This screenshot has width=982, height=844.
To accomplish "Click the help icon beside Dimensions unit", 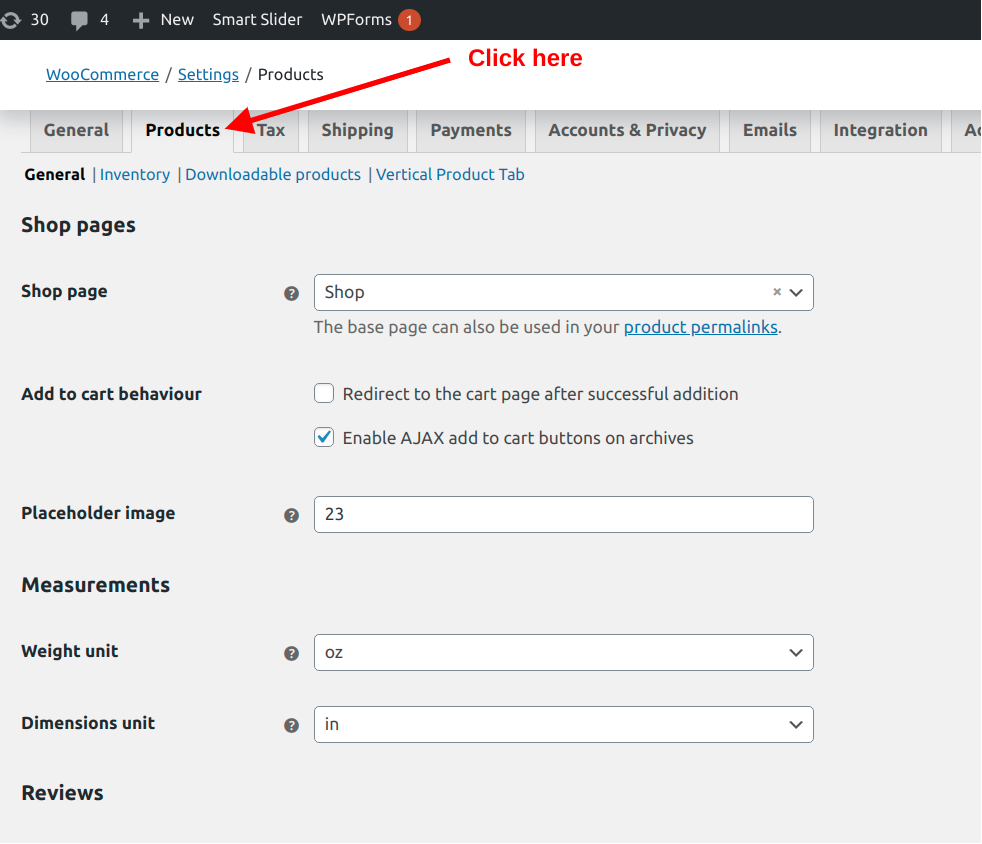I will [x=291, y=725].
